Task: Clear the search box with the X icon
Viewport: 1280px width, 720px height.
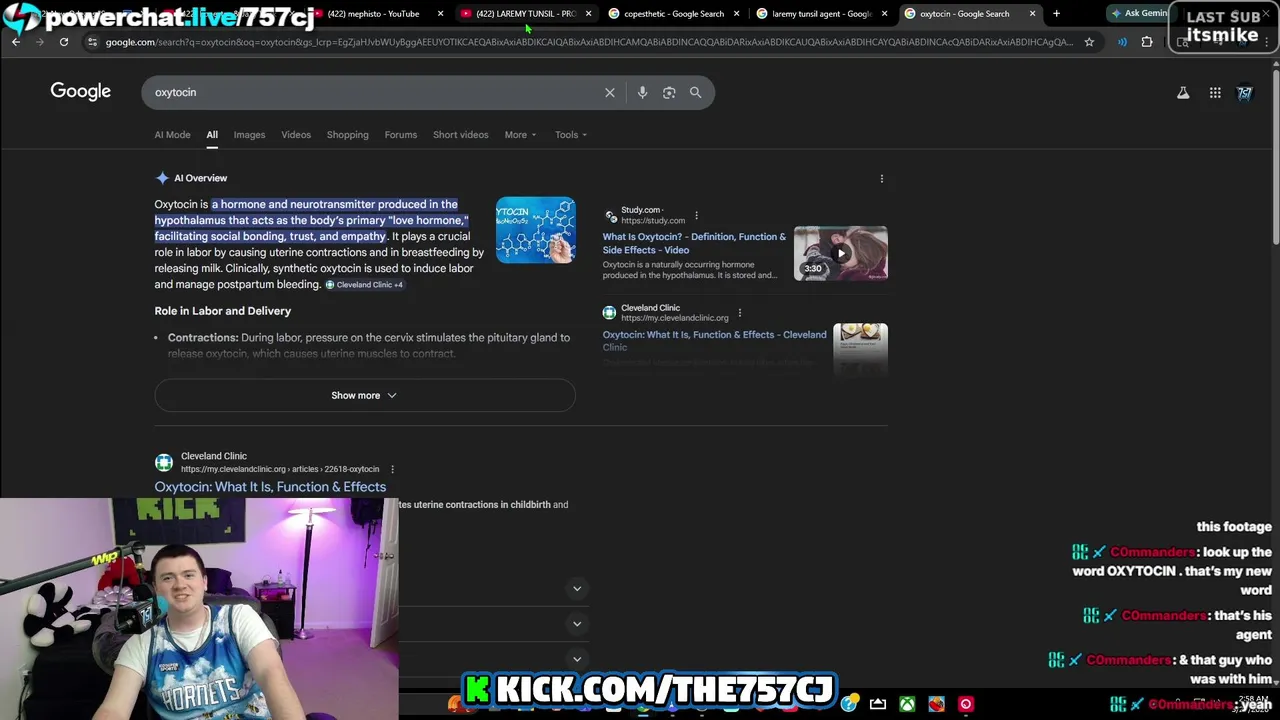Action: [x=610, y=92]
